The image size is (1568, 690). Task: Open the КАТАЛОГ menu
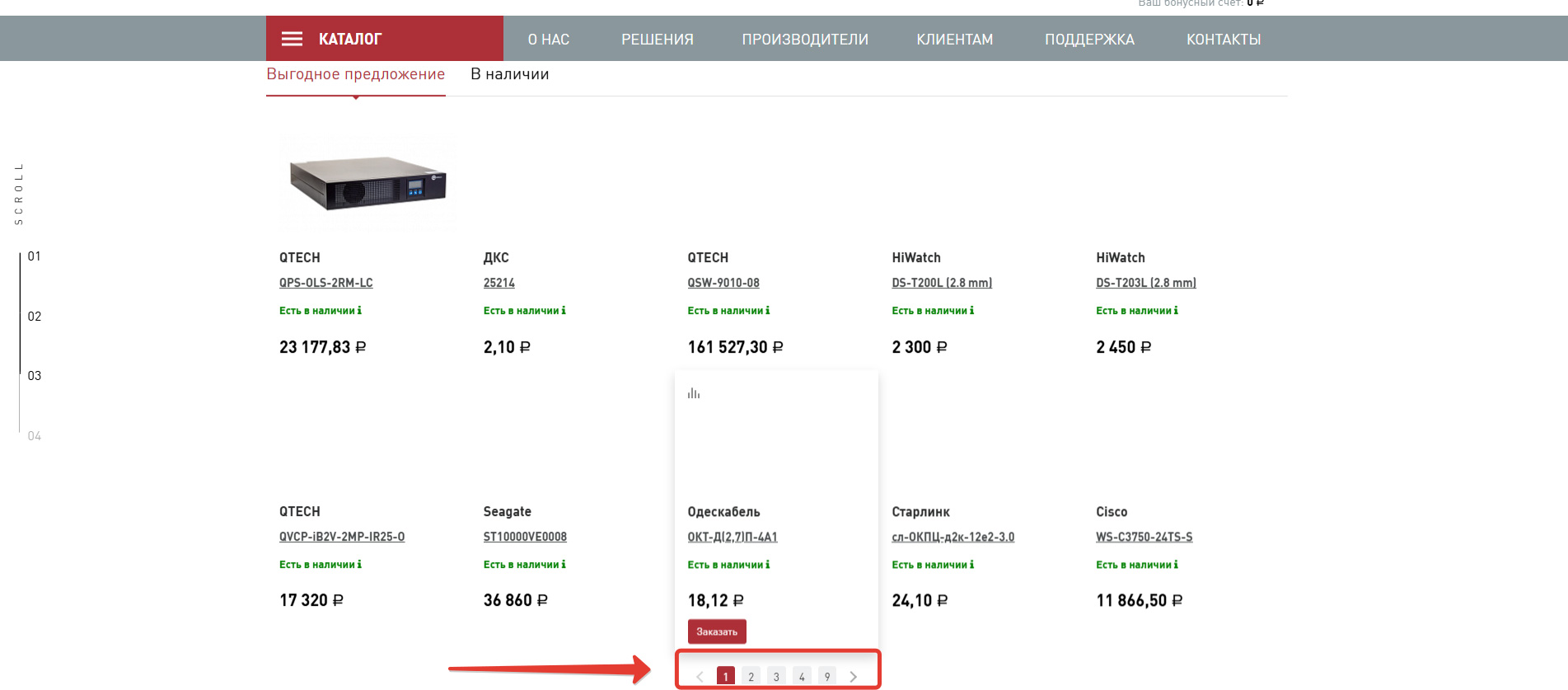[385, 39]
